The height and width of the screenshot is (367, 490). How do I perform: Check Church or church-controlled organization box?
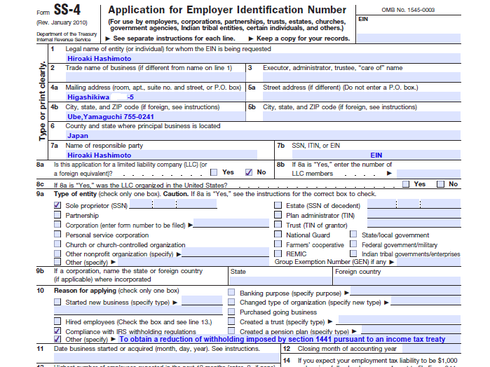tap(57, 244)
